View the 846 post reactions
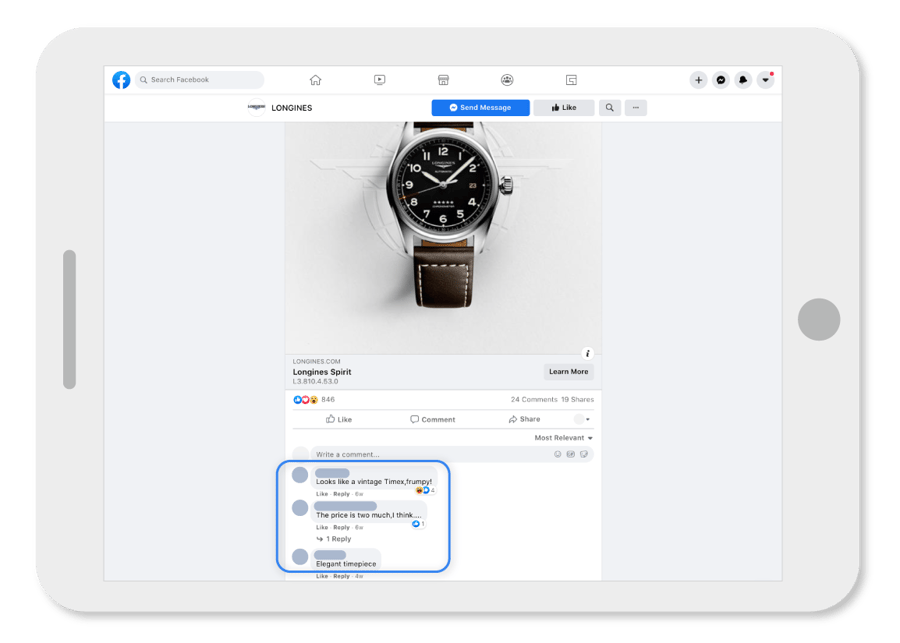 pos(314,400)
